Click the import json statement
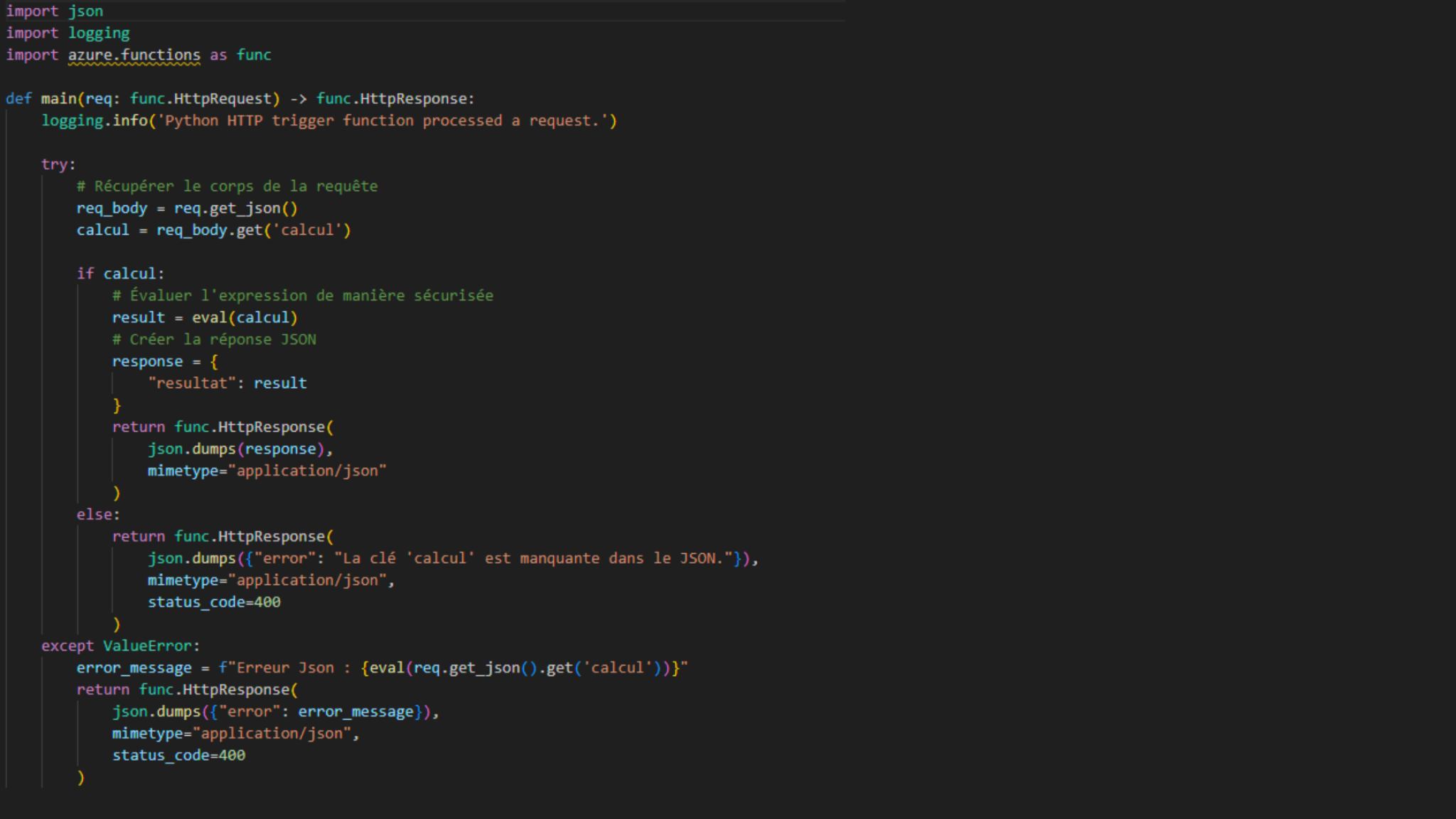Viewport: 1456px width, 819px height. (53, 11)
